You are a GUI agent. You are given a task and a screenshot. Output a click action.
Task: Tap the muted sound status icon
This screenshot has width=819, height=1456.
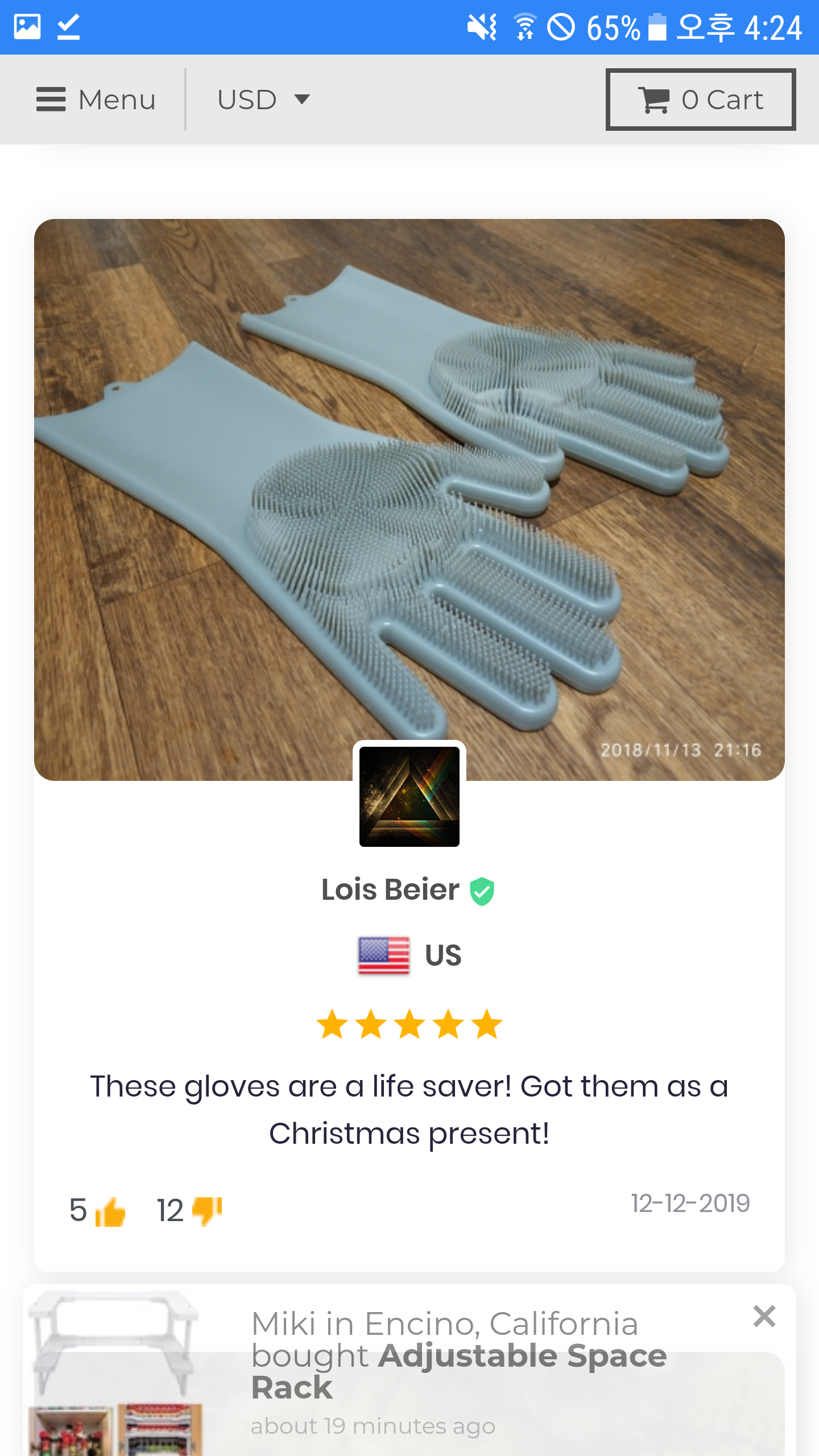[x=482, y=27]
